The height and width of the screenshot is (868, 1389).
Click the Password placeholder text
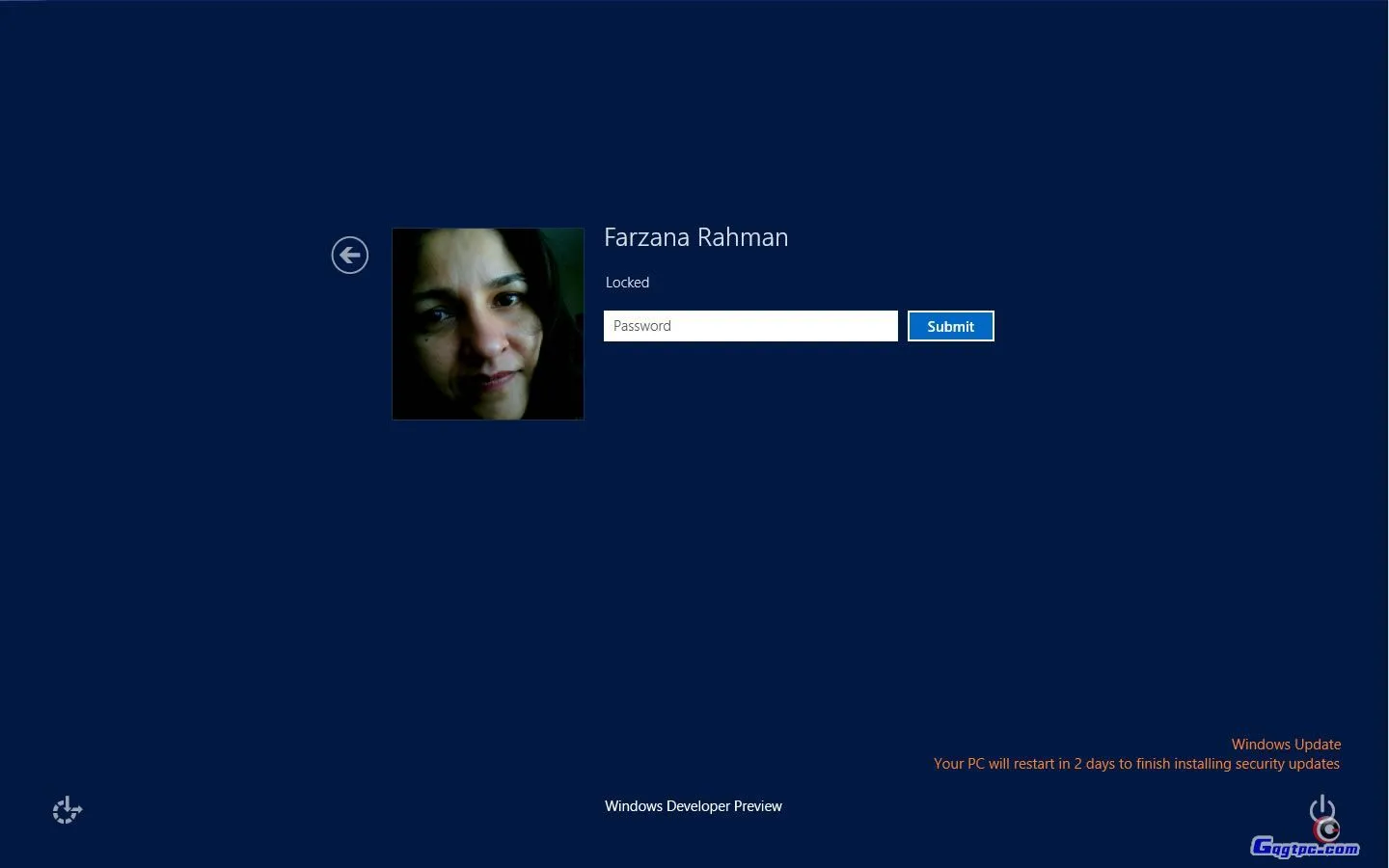click(642, 326)
